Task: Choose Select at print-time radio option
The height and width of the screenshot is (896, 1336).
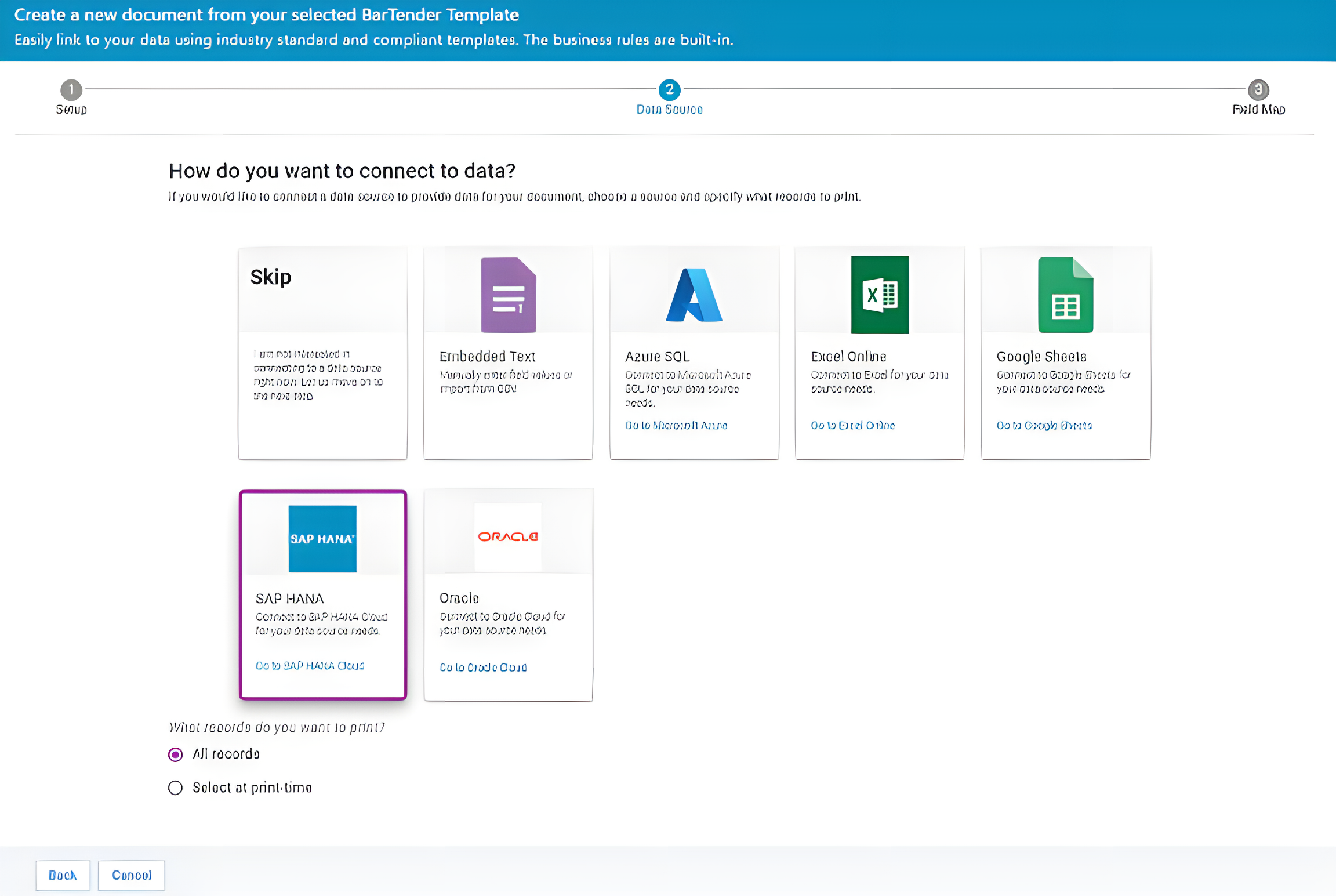Action: 175,788
